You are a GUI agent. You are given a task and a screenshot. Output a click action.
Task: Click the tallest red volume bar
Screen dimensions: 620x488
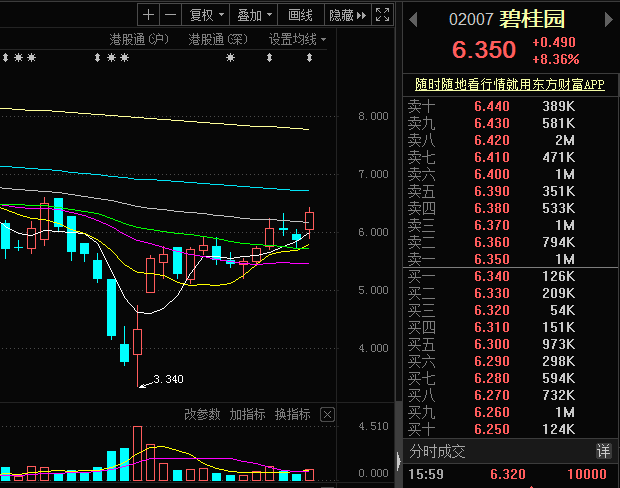tap(138, 453)
